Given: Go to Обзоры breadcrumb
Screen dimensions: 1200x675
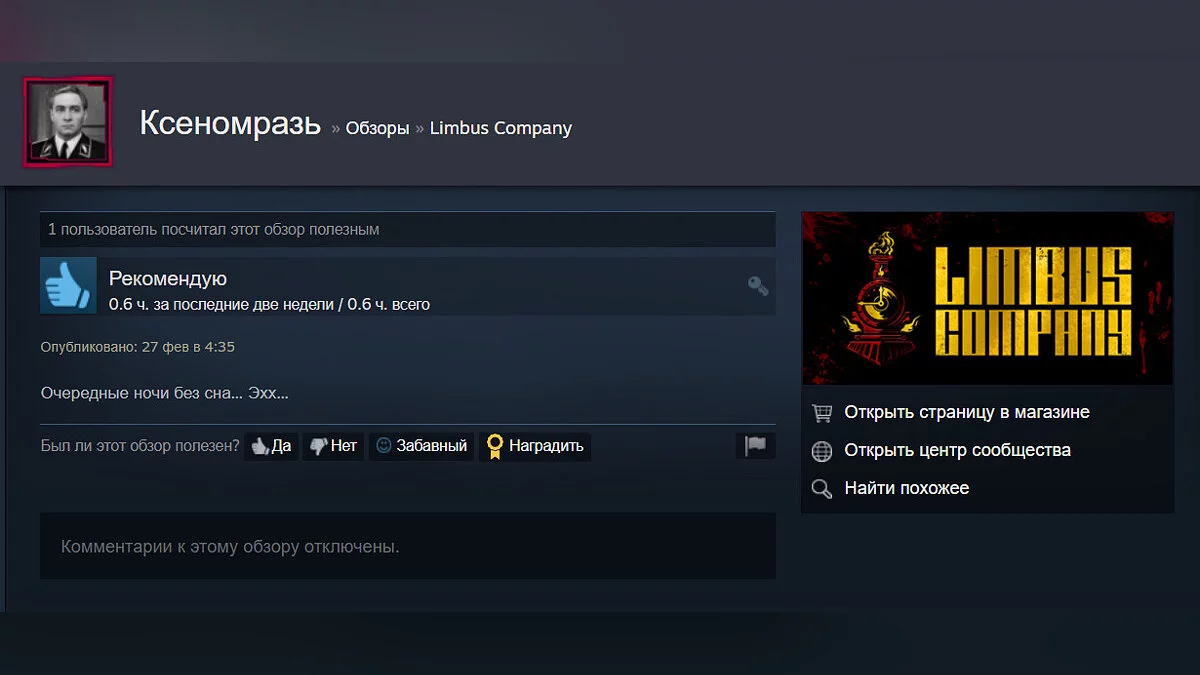Looking at the screenshot, I should [x=377, y=129].
